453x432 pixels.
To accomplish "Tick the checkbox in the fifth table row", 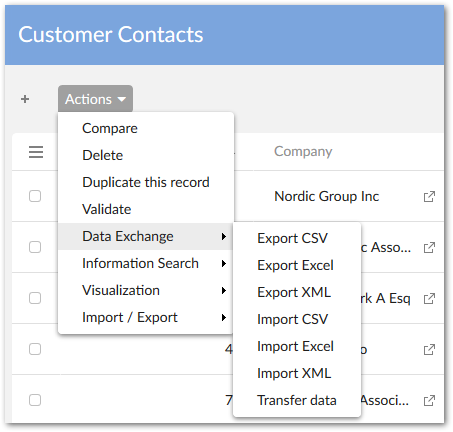I will coord(35,400).
